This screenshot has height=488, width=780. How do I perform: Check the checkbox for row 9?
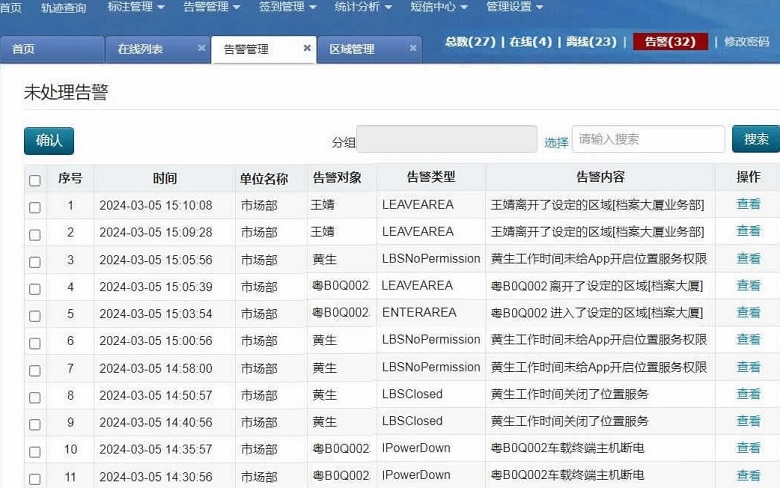pos(35,424)
